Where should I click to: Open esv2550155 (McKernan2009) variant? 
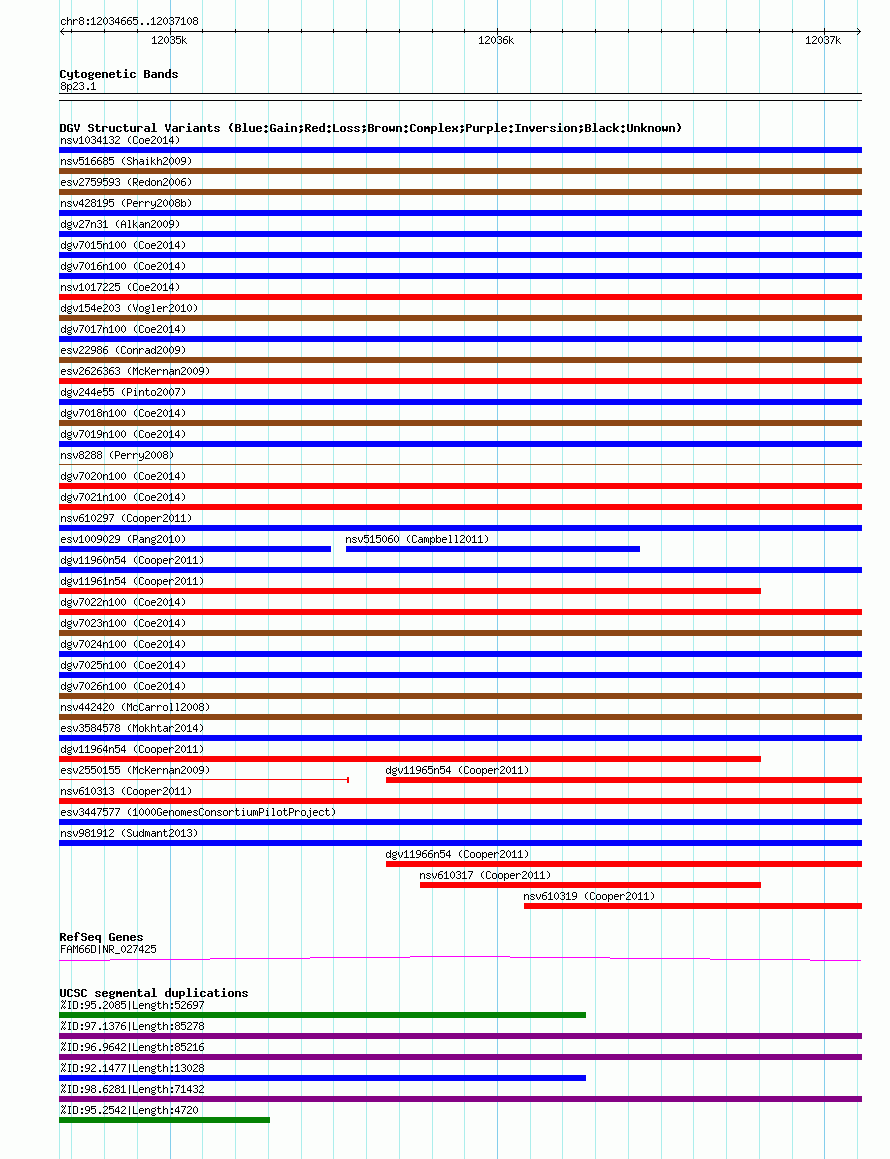point(135,770)
